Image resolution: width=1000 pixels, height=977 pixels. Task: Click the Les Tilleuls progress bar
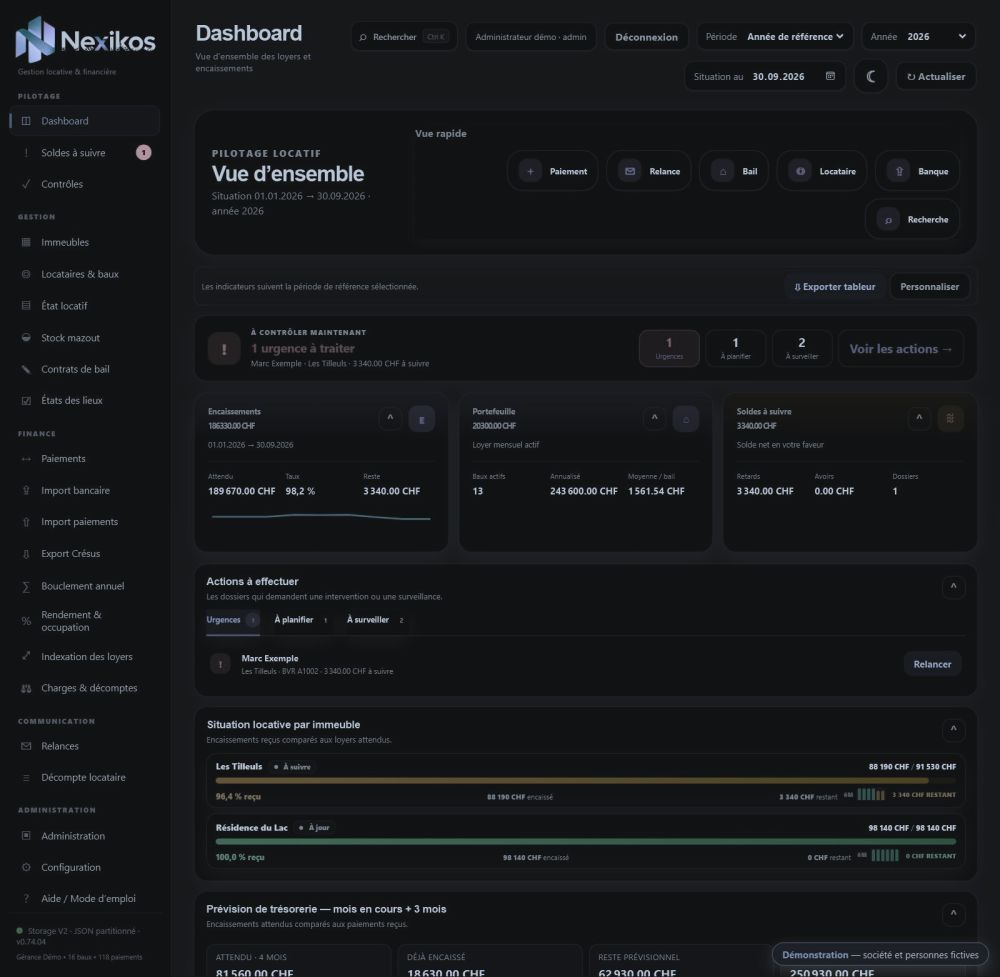pos(585,781)
